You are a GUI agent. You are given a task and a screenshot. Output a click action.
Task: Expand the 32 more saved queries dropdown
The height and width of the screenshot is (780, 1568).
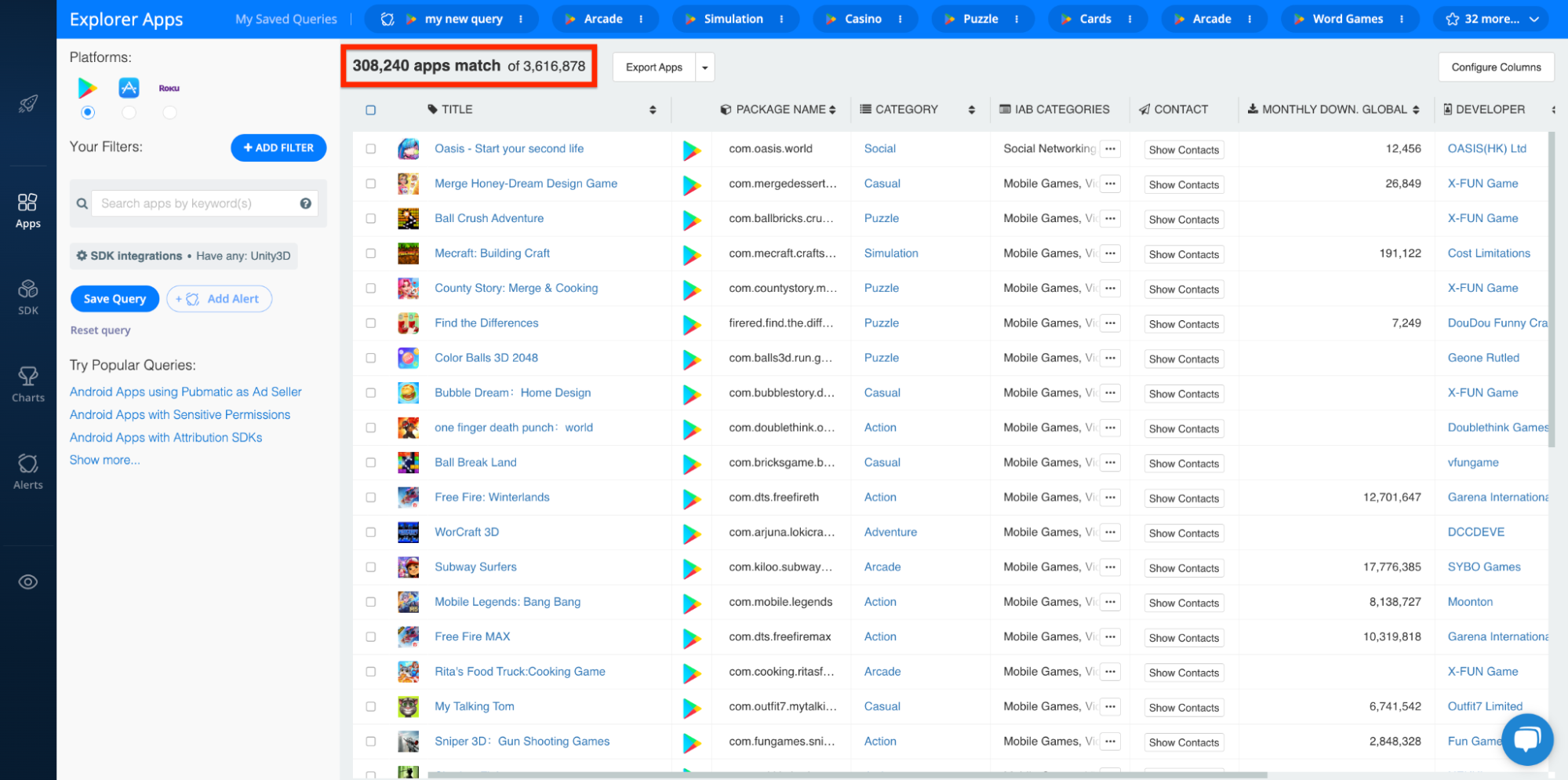pos(1490,19)
